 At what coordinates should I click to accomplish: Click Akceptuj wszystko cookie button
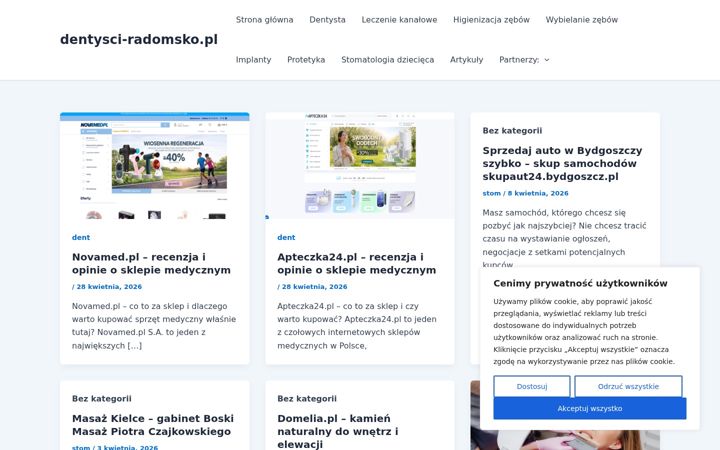(590, 409)
